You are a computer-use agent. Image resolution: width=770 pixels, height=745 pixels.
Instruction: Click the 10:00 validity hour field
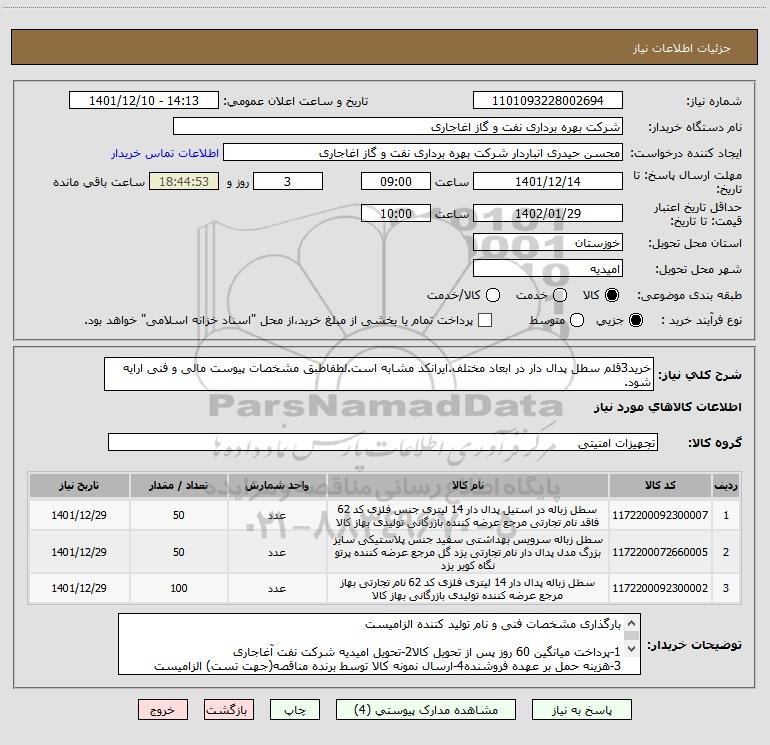(396, 214)
